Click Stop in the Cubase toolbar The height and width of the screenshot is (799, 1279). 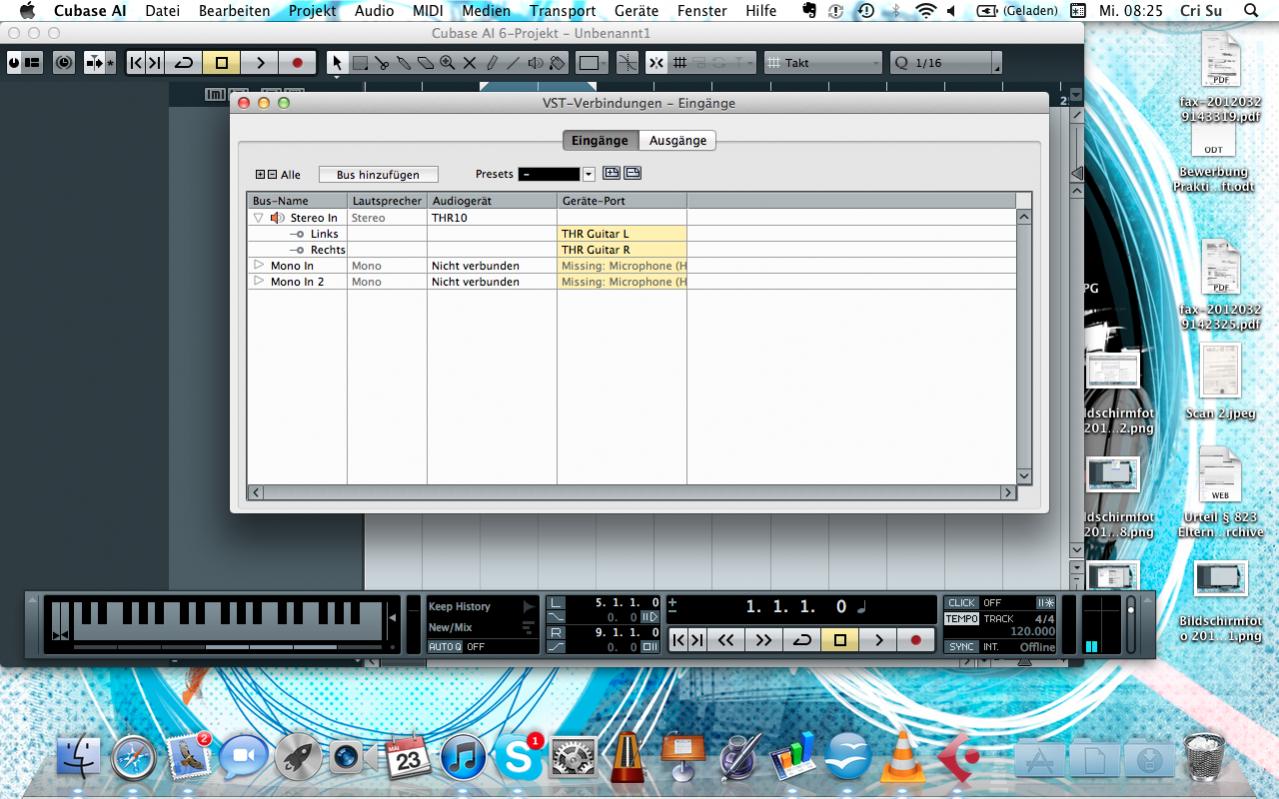221,62
